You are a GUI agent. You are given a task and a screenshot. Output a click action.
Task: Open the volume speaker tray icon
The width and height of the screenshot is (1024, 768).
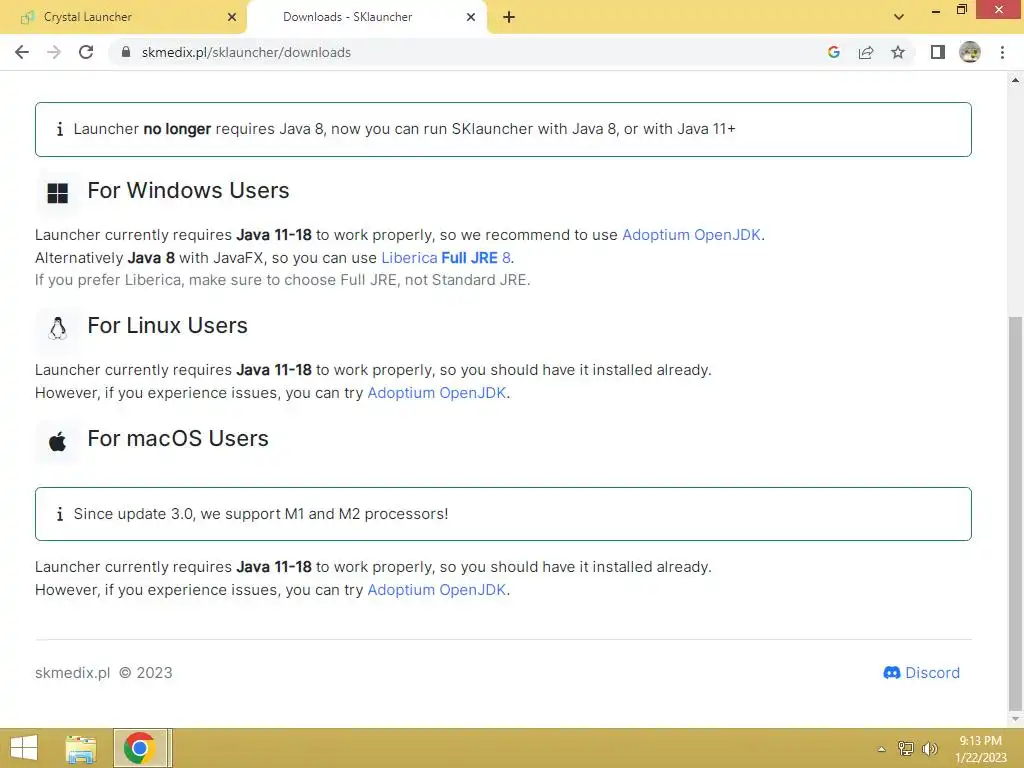tap(930, 748)
